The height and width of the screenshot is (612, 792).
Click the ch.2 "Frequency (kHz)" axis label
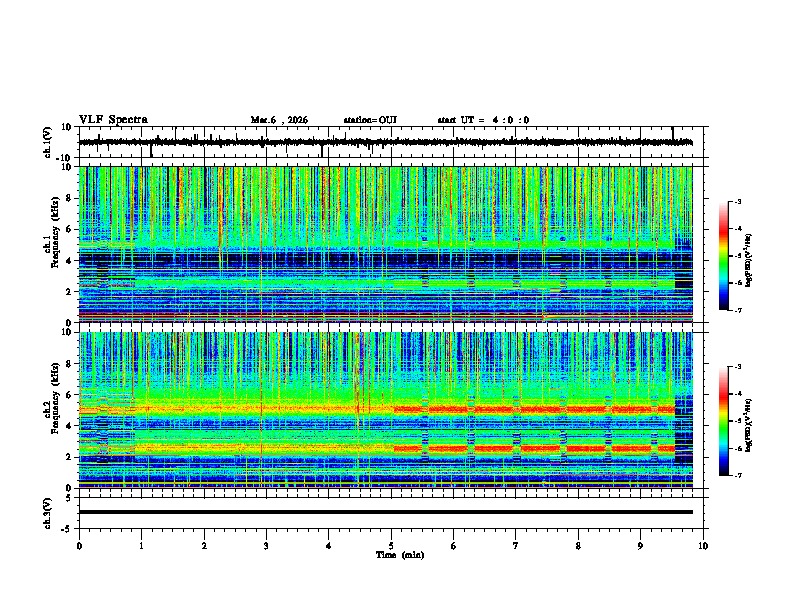click(55, 398)
